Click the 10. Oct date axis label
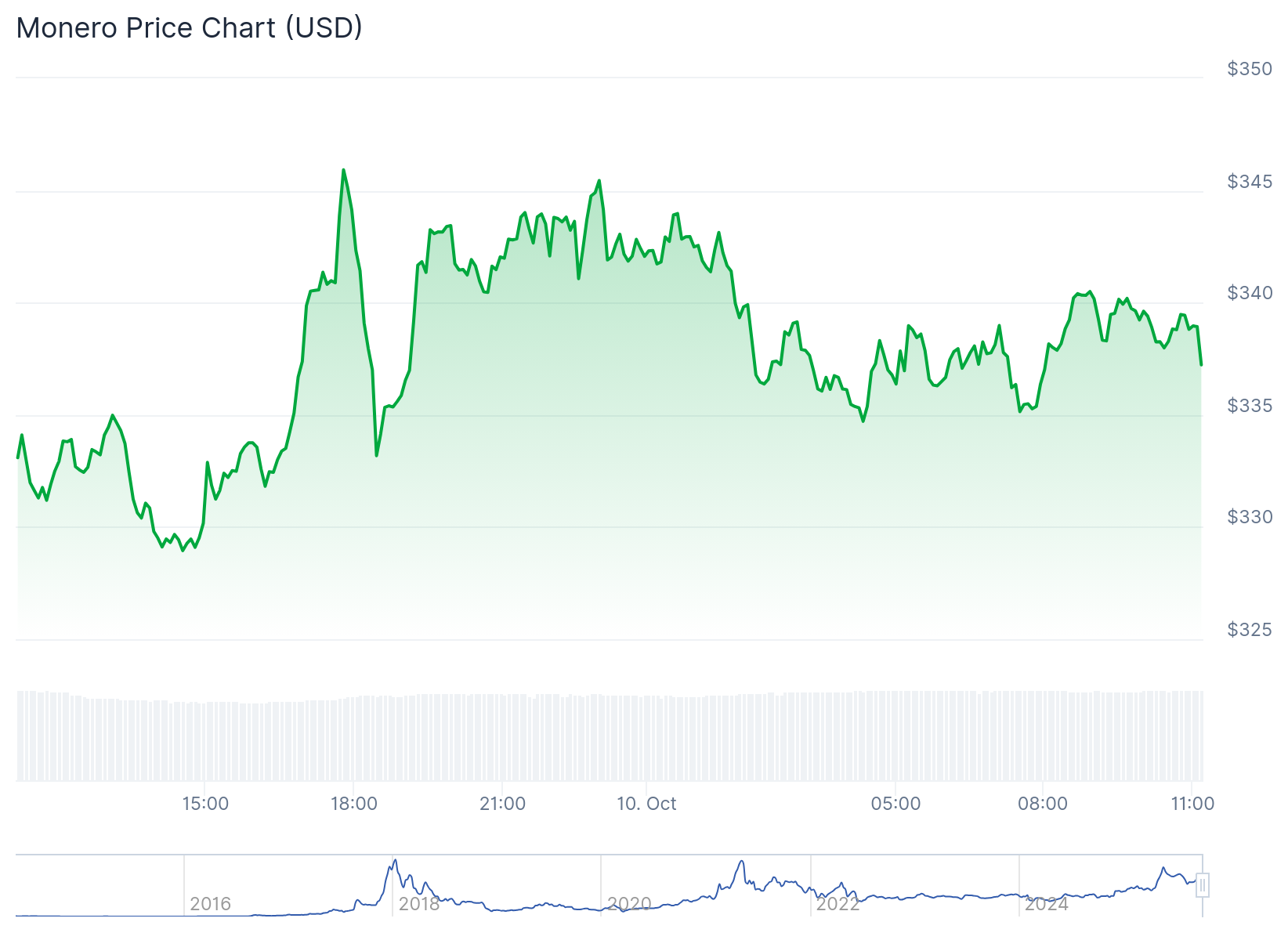 pos(646,804)
